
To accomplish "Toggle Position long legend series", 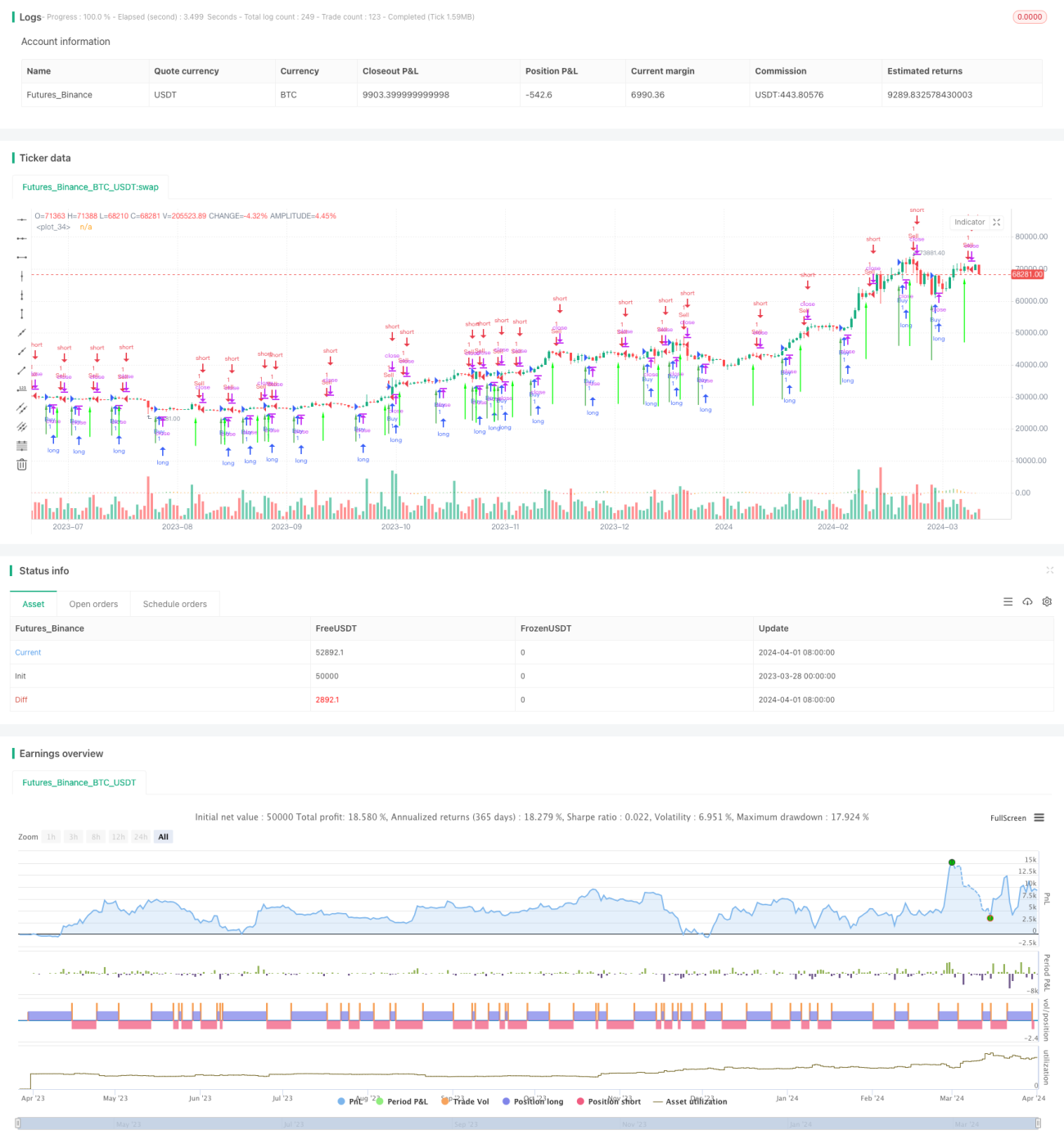I will coord(533,1101).
